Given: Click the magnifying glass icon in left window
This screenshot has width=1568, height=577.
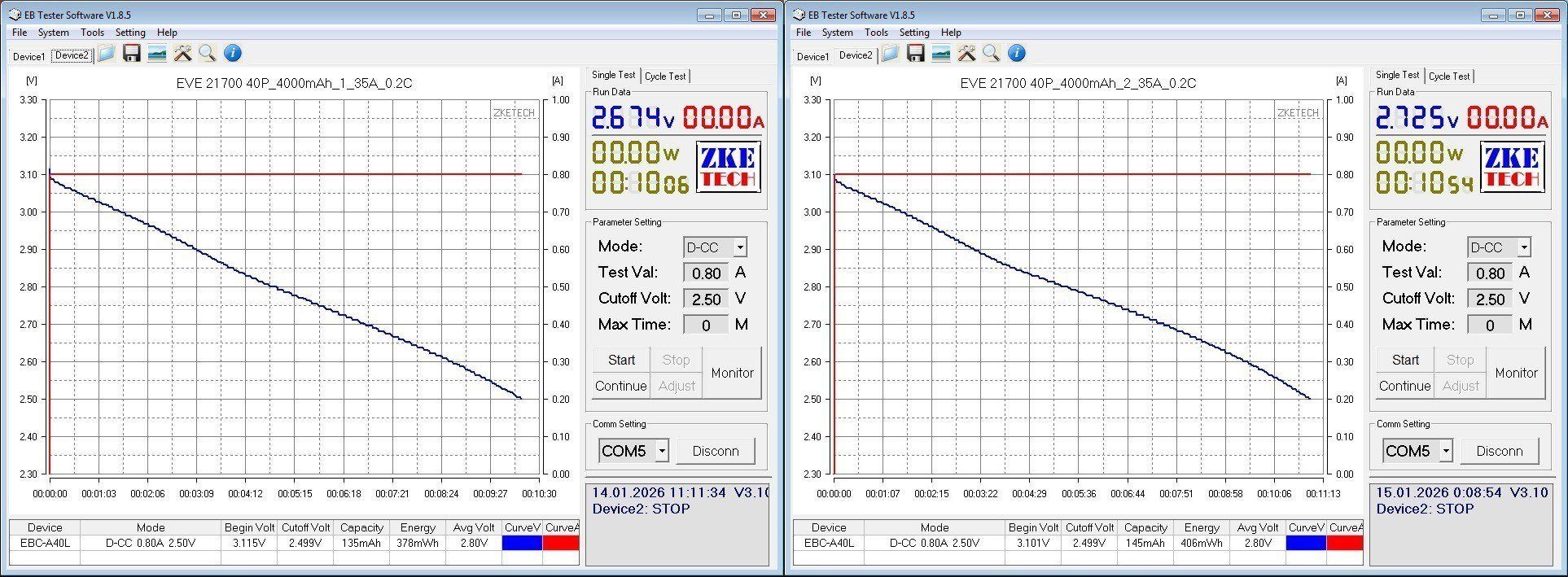Looking at the screenshot, I should pos(208,54).
